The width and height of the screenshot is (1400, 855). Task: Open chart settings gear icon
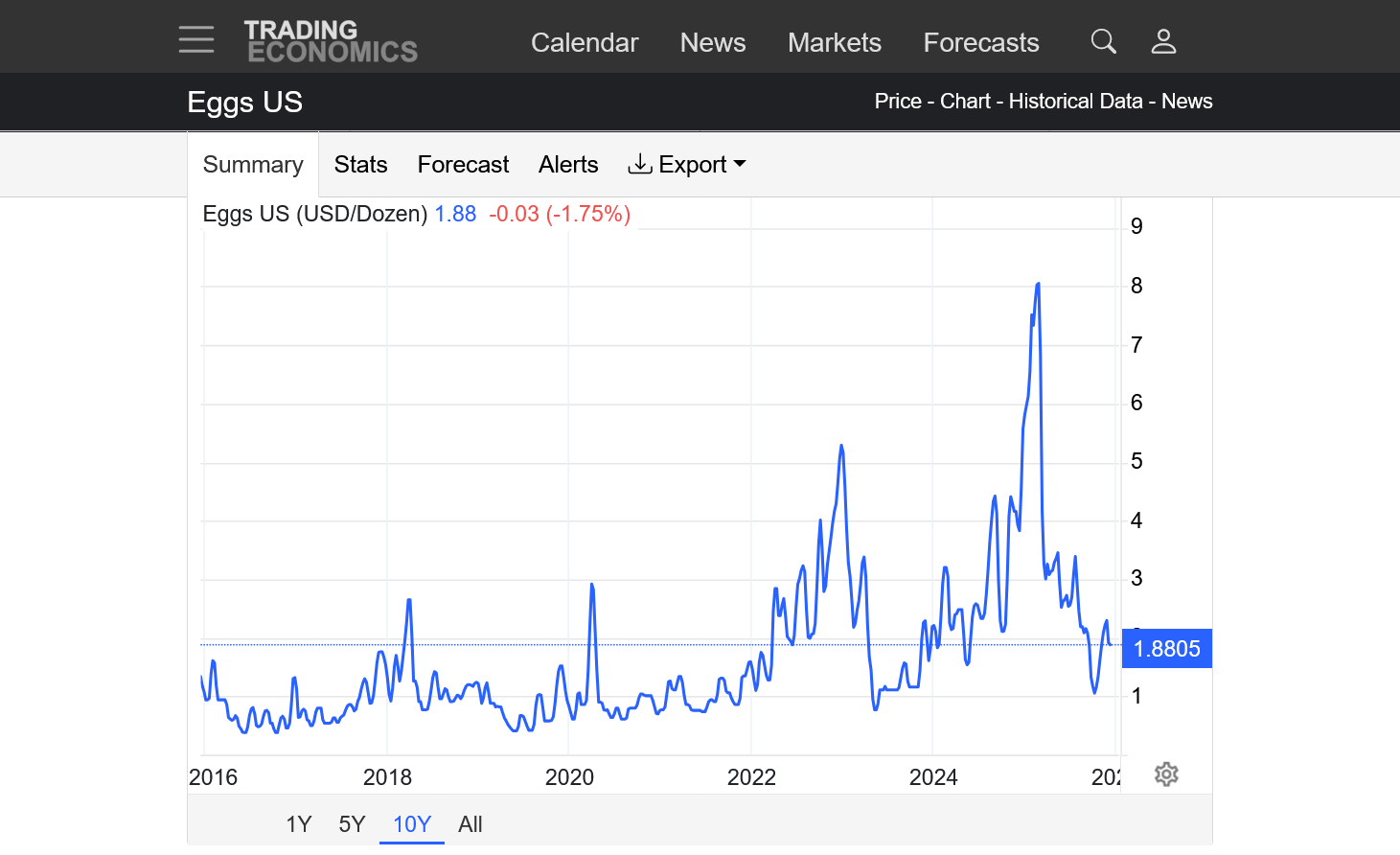(1166, 774)
